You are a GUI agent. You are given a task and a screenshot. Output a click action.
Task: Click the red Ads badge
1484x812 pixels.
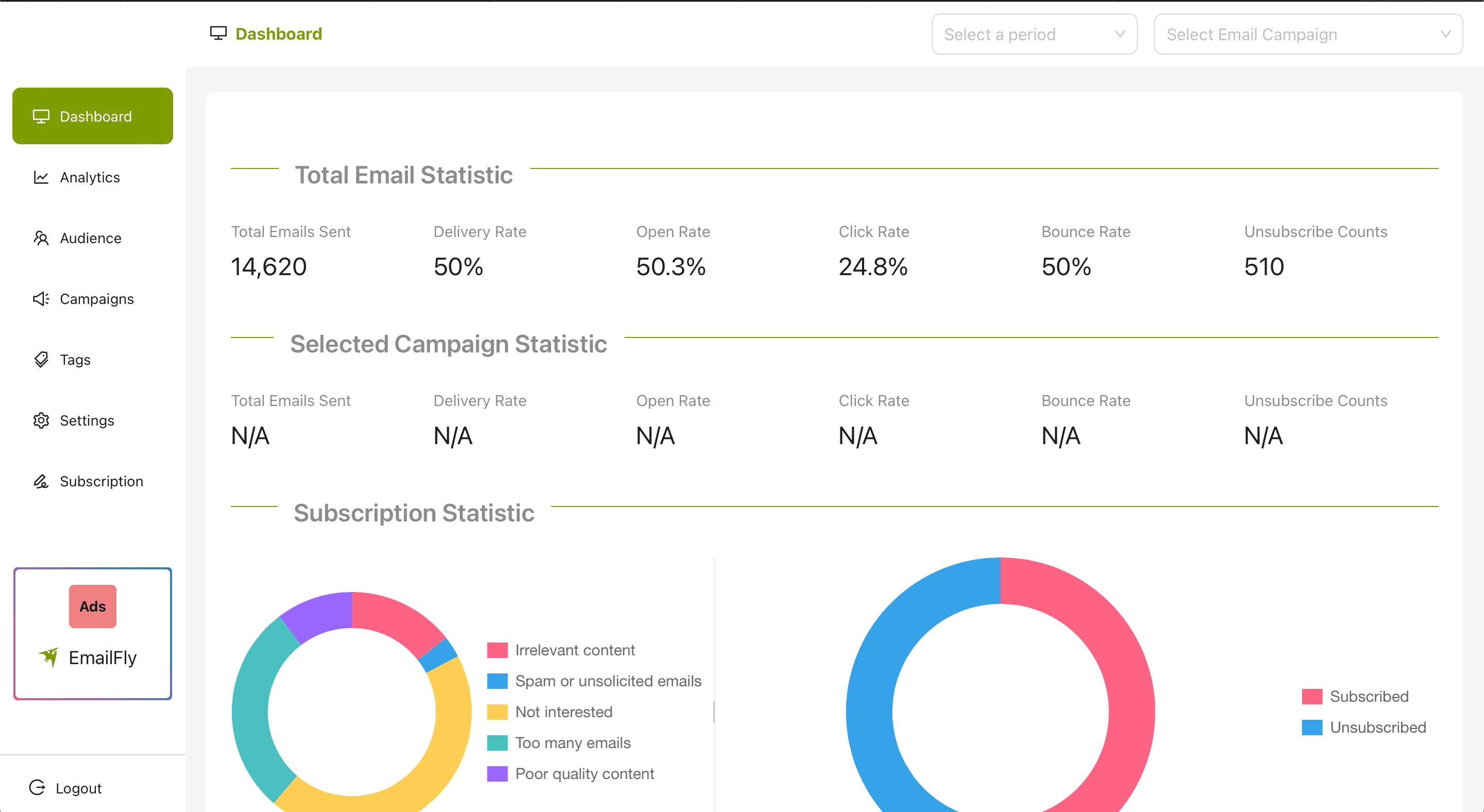(x=93, y=606)
